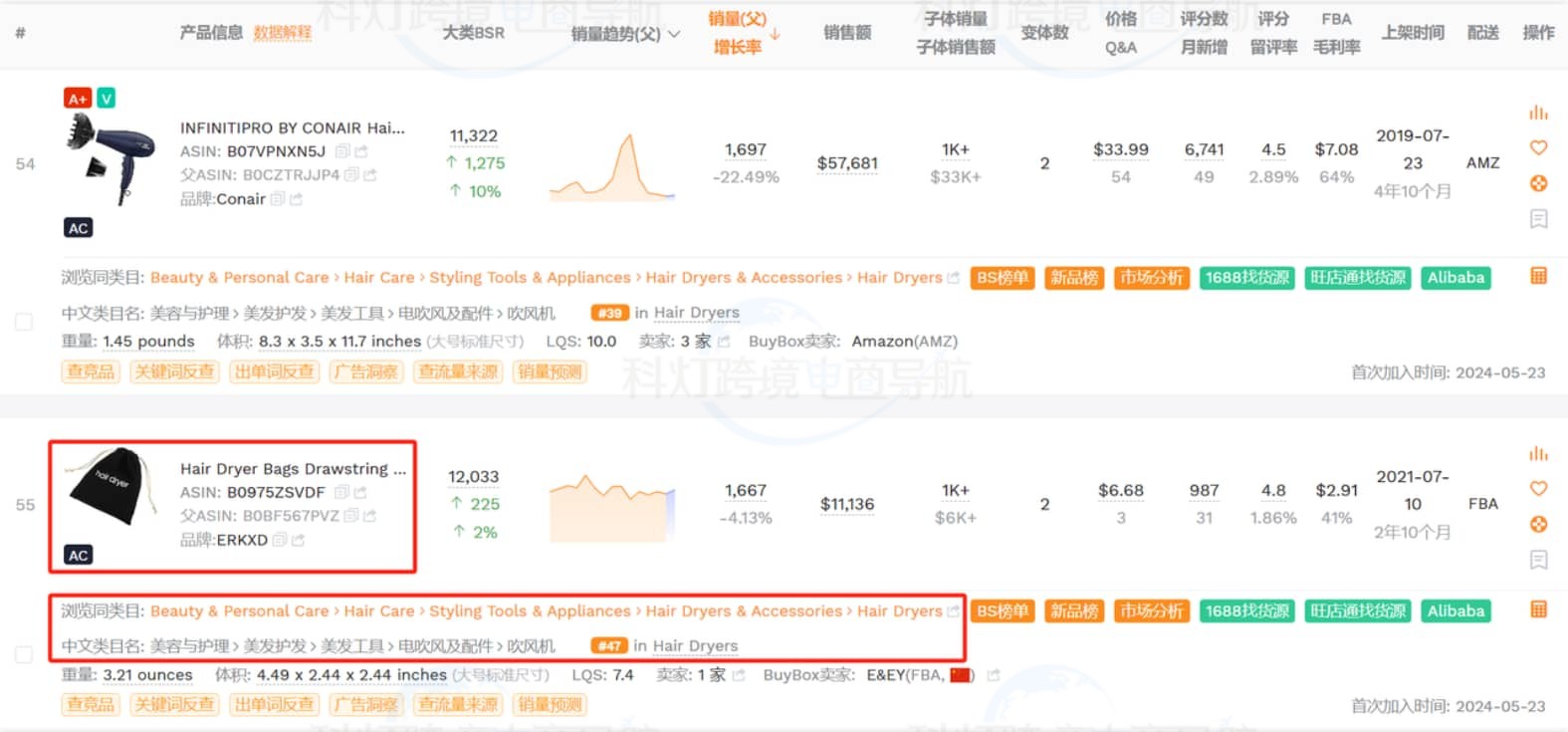Open seller list link icon next to 3 家
1568x732 pixels.
(x=724, y=342)
